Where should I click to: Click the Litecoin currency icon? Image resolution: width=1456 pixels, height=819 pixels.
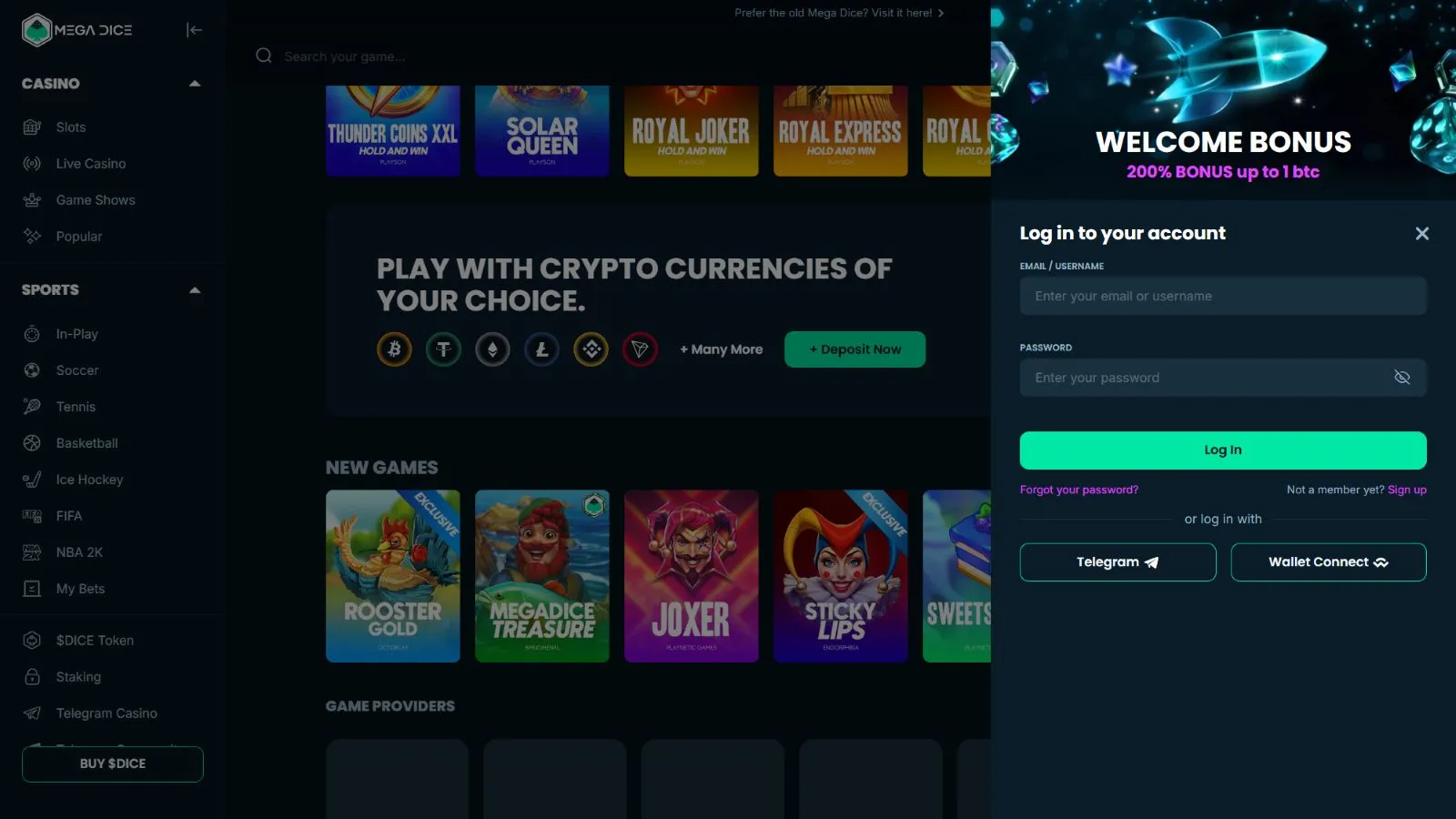541,349
